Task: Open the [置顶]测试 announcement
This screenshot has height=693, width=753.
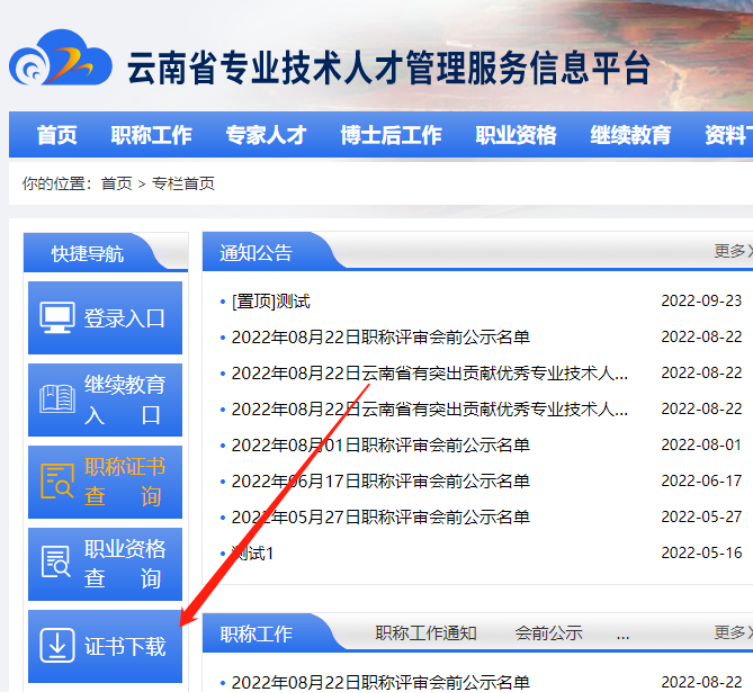Action: click(271, 301)
